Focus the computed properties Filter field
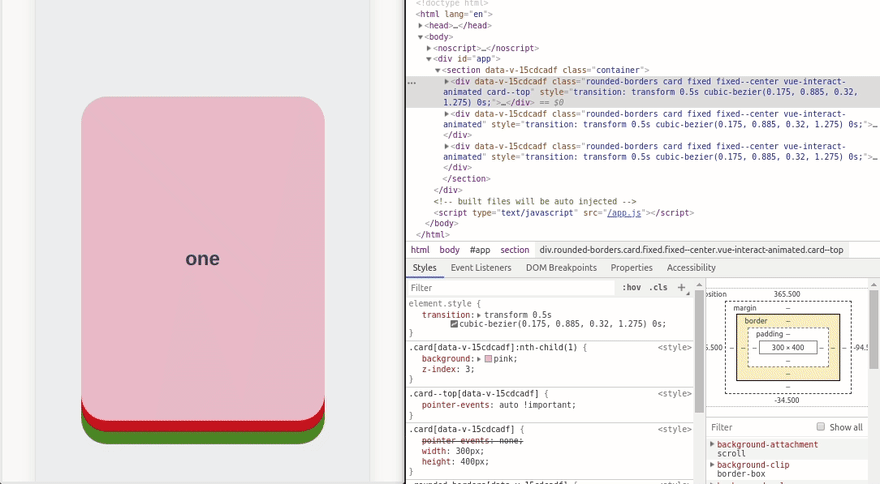This screenshot has height=484, width=880. coord(759,427)
